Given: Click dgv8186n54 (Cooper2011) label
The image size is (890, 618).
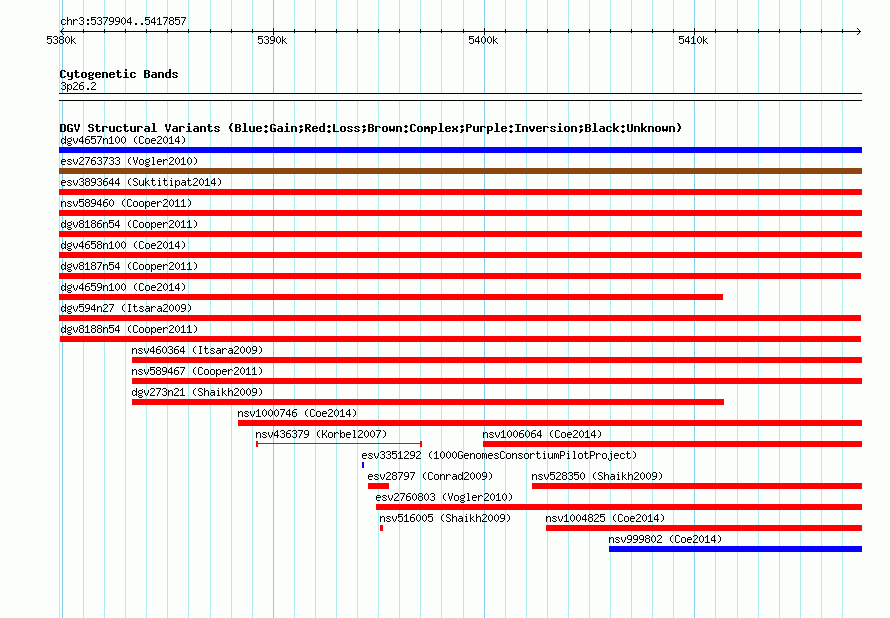Looking at the screenshot, I should (x=129, y=224).
